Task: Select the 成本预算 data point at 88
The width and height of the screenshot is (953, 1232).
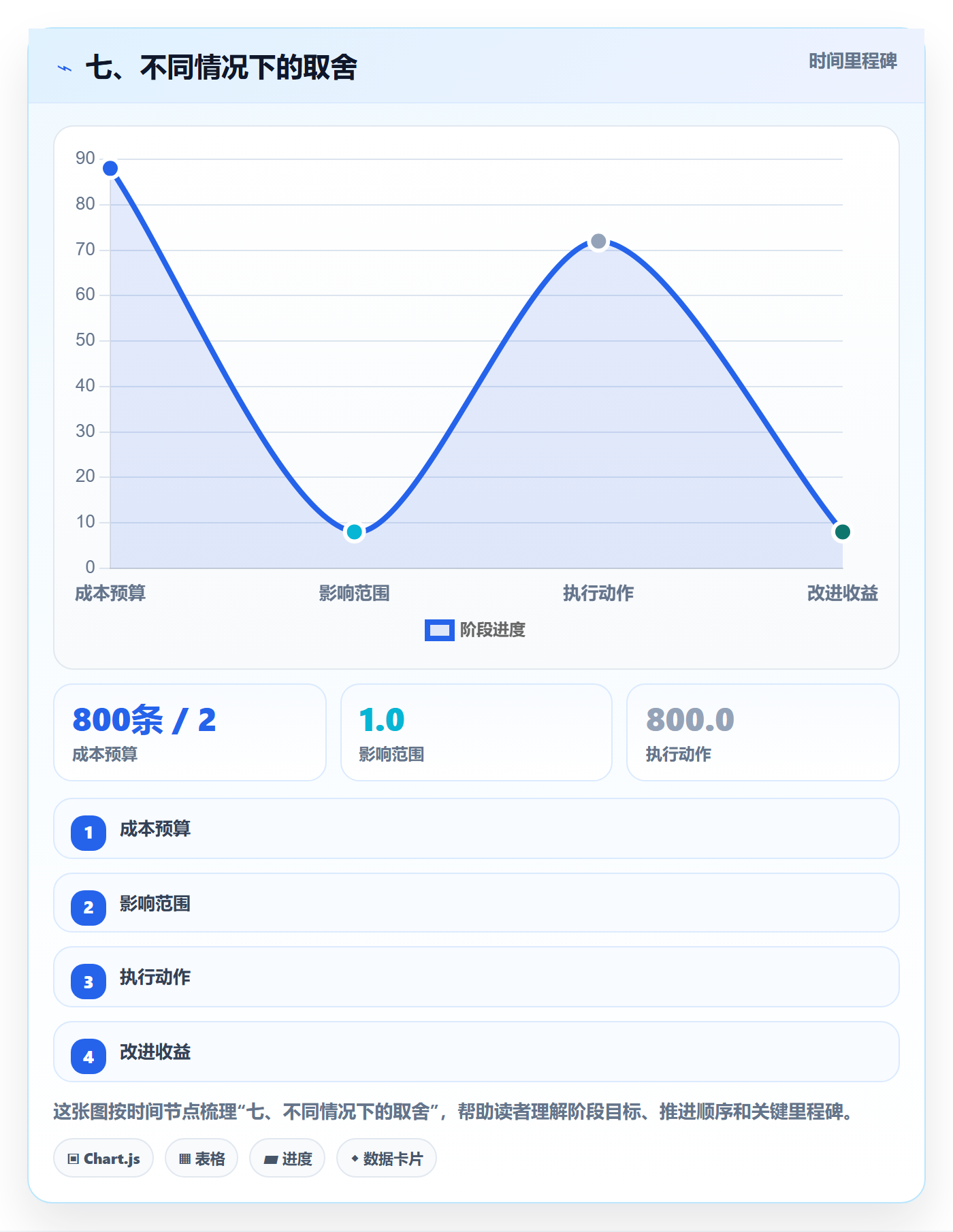Action: pyautogui.click(x=110, y=168)
